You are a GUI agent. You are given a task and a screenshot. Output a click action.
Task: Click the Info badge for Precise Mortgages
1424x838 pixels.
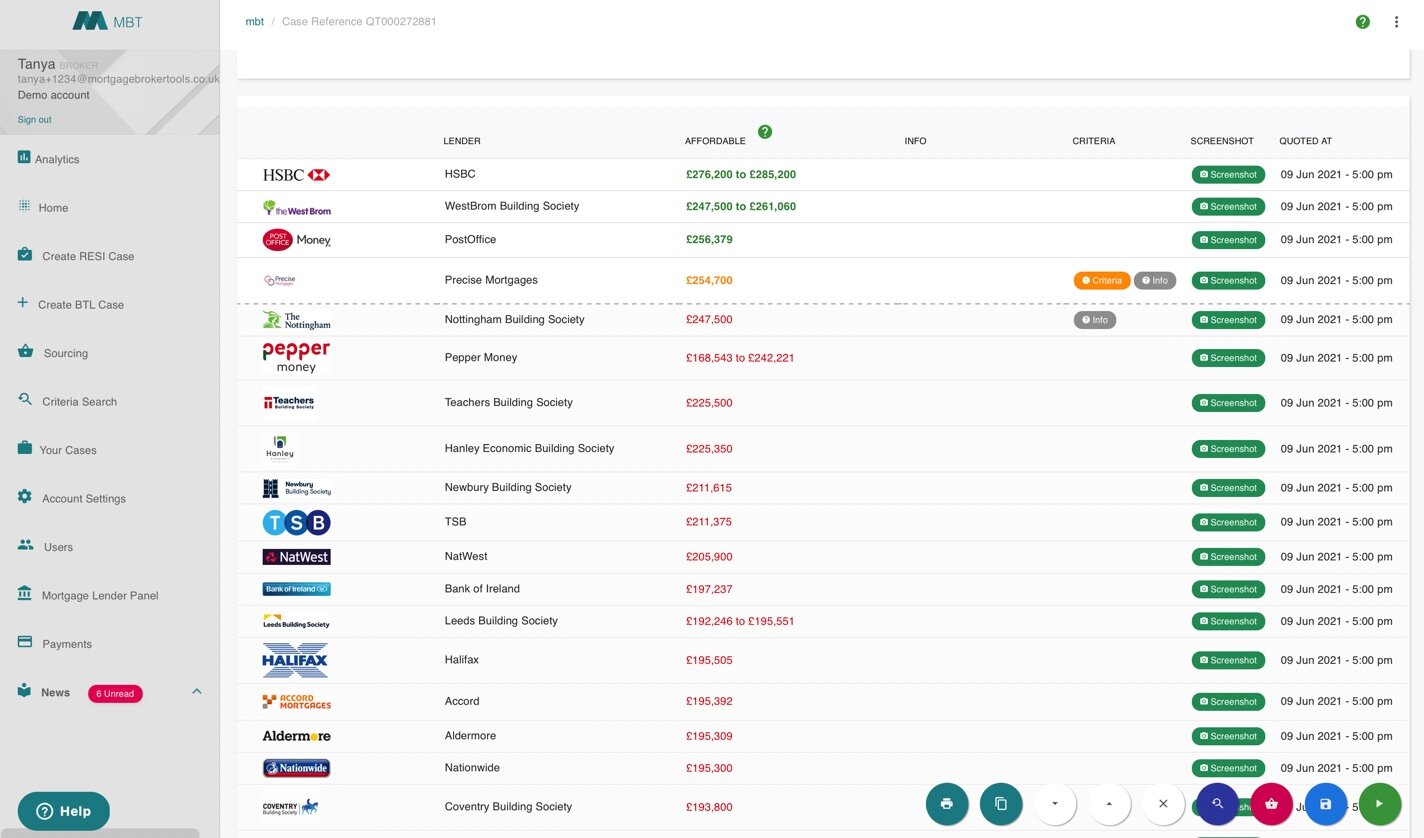(1155, 281)
